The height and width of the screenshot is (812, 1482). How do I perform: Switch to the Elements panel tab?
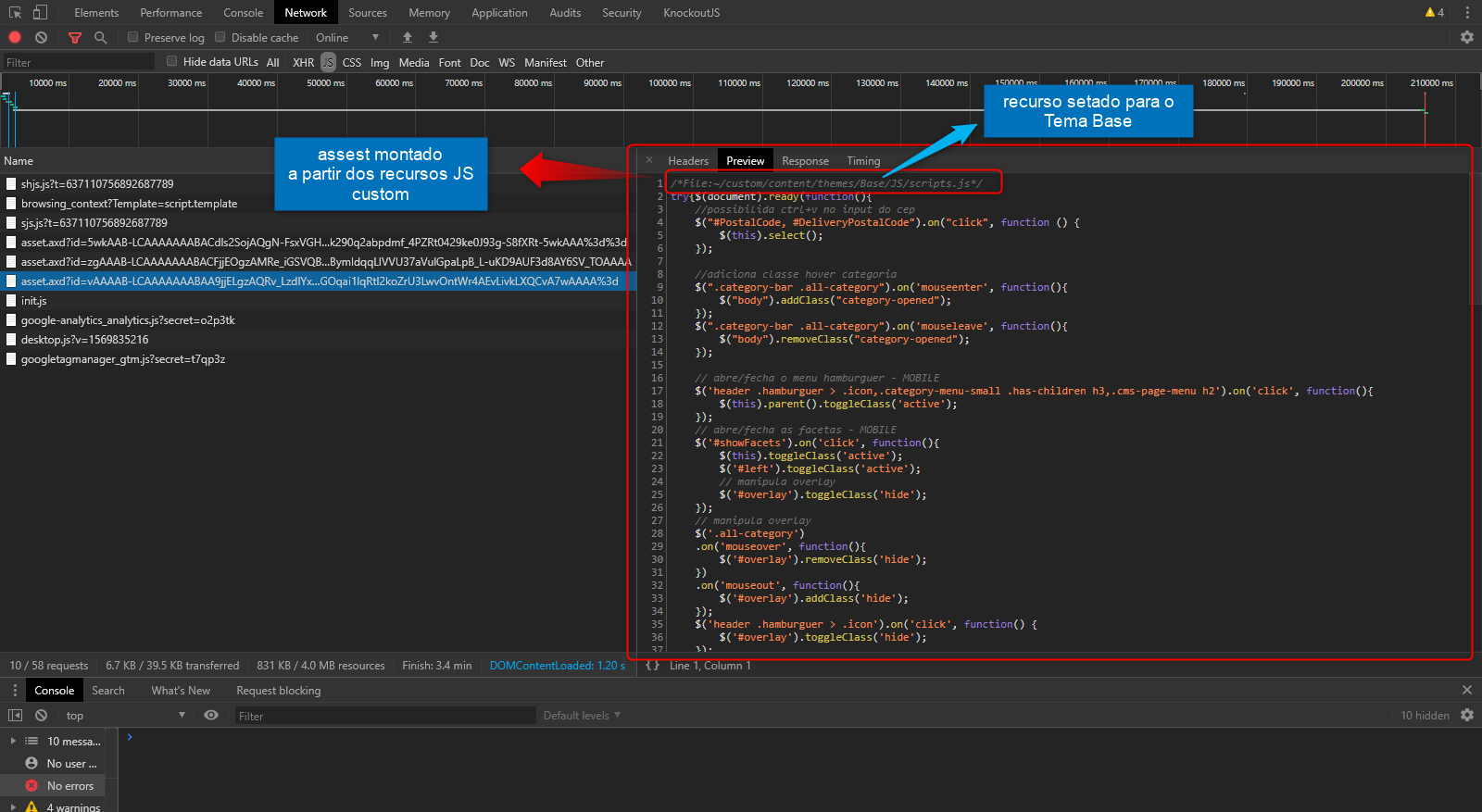96,13
